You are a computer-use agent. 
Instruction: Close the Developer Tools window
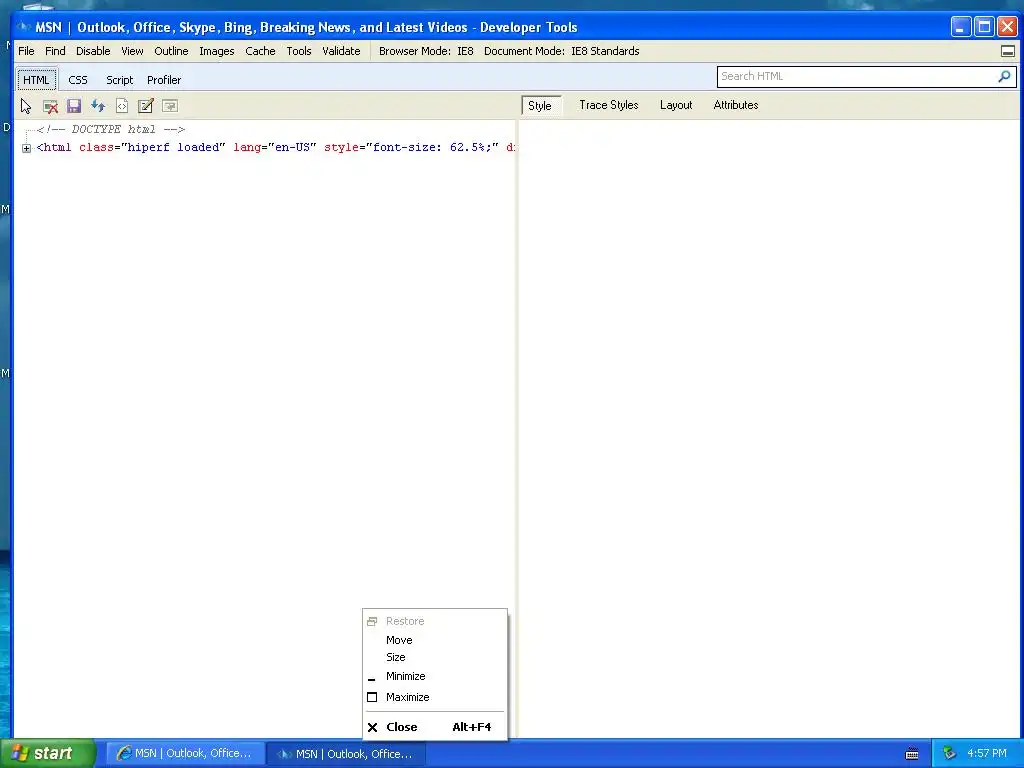1008,27
